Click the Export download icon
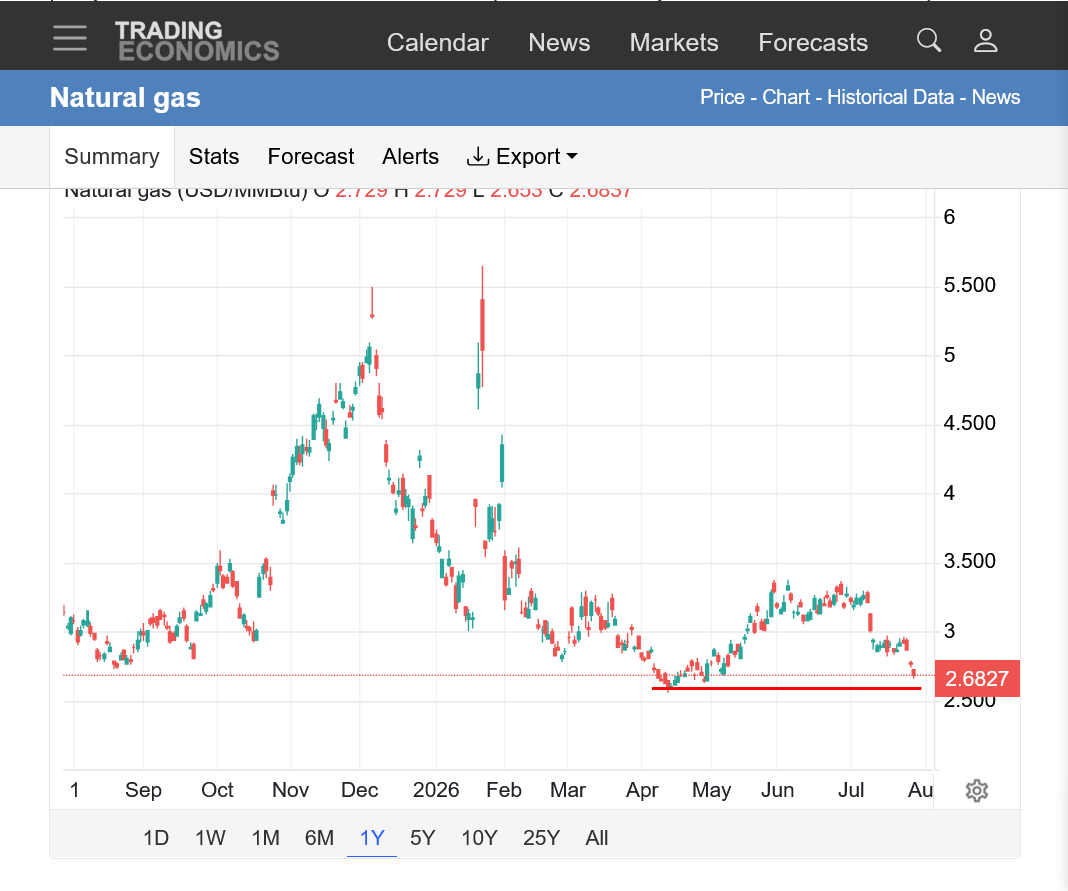The width and height of the screenshot is (1068, 891). pos(477,157)
